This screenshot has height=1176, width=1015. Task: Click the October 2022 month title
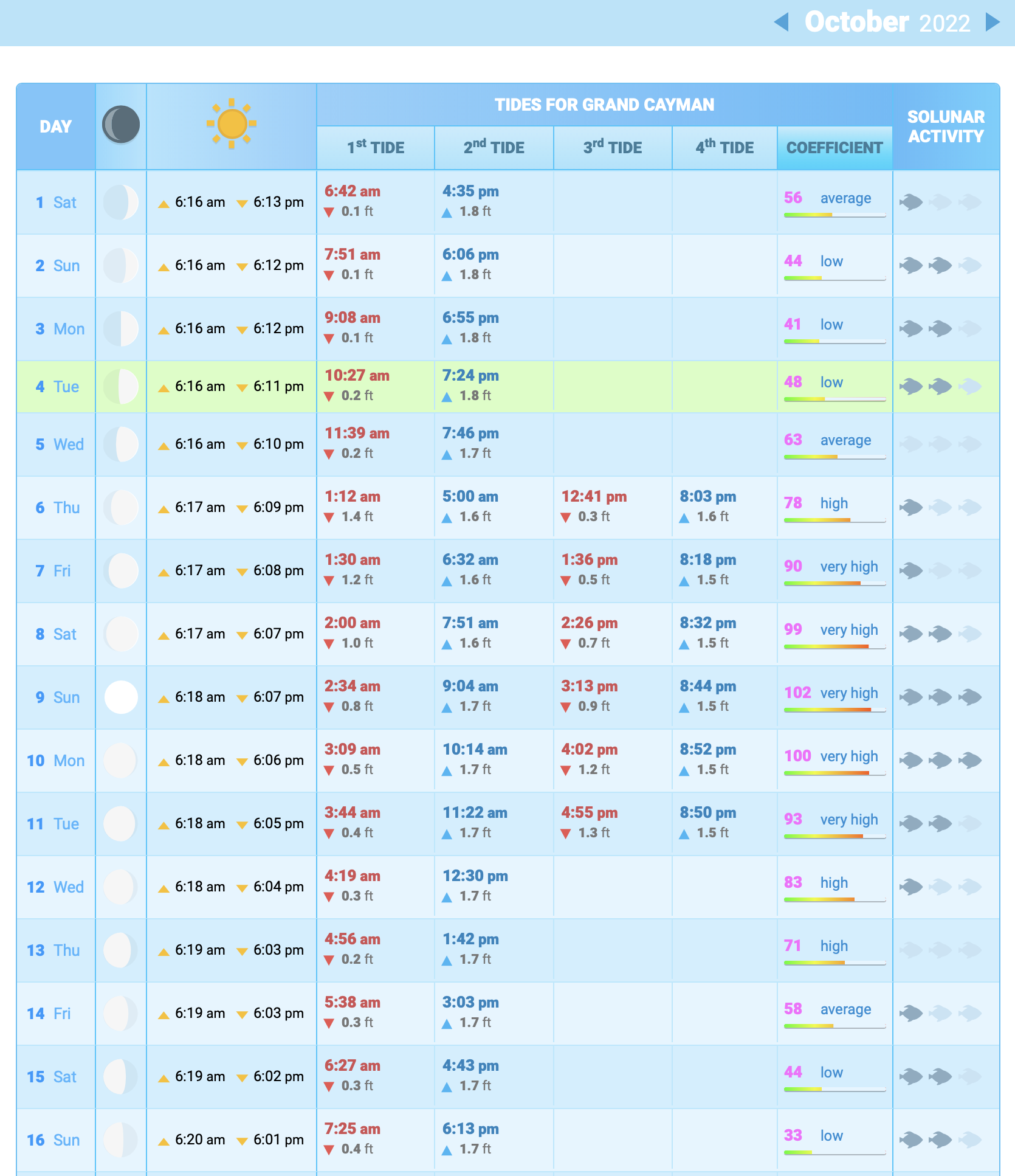pos(887,22)
